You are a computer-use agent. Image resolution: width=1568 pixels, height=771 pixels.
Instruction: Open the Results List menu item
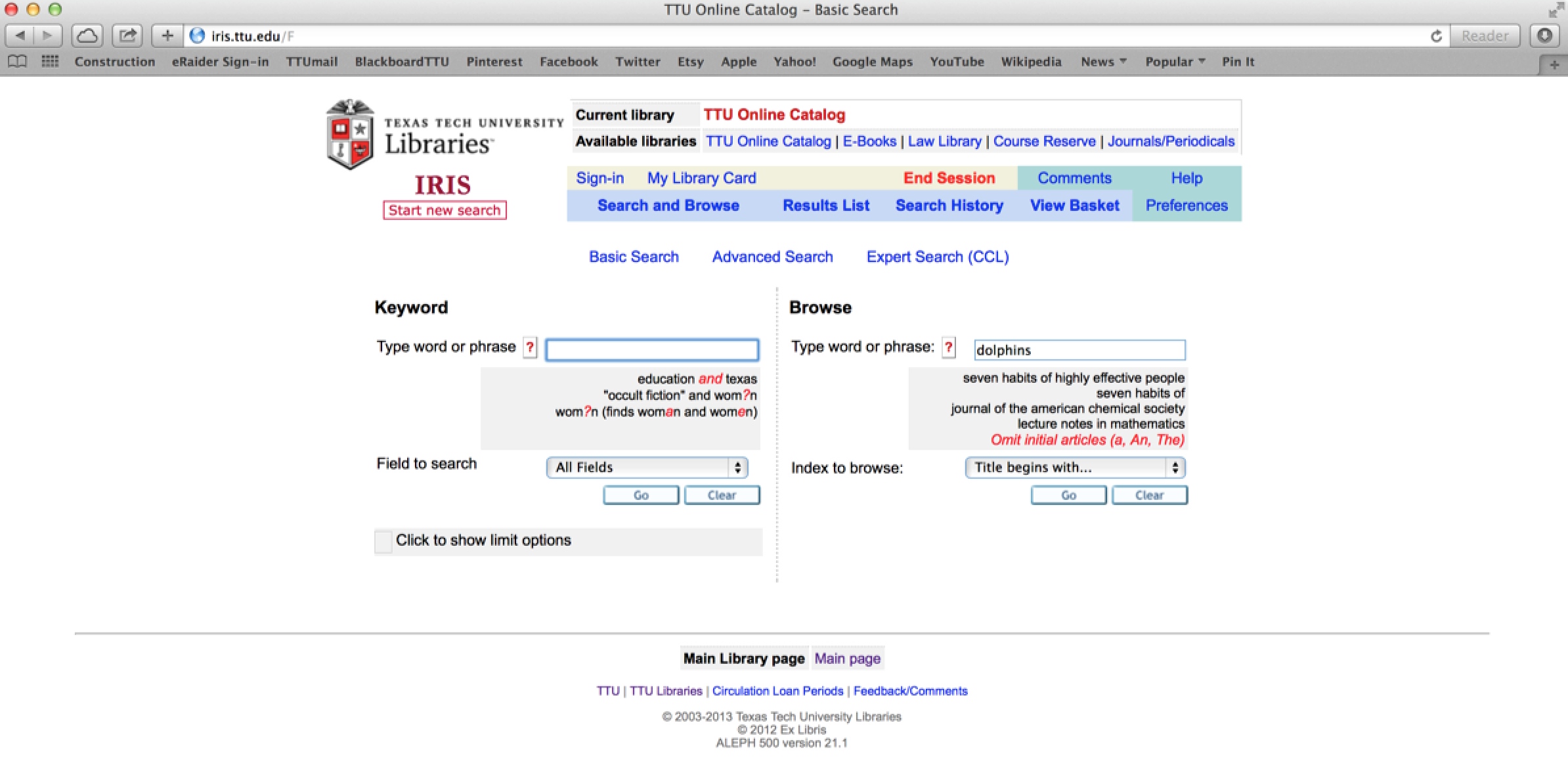tap(826, 206)
